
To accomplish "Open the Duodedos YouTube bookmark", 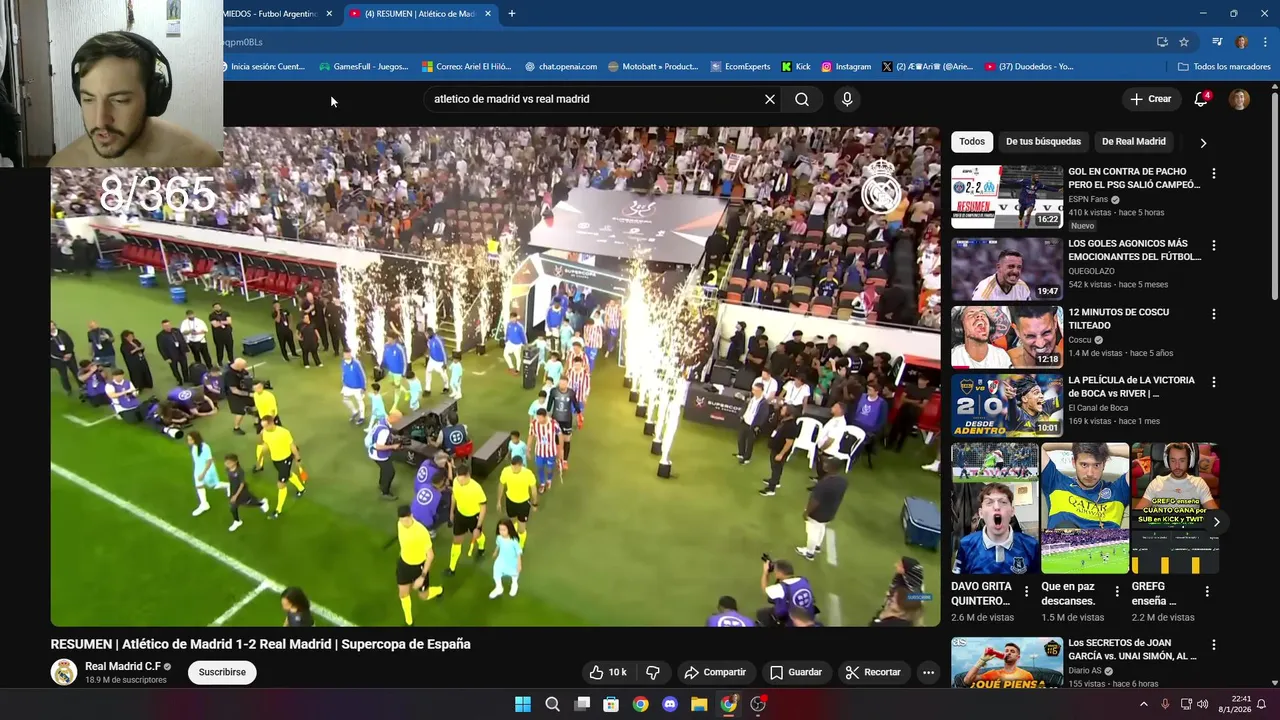I will [1029, 67].
